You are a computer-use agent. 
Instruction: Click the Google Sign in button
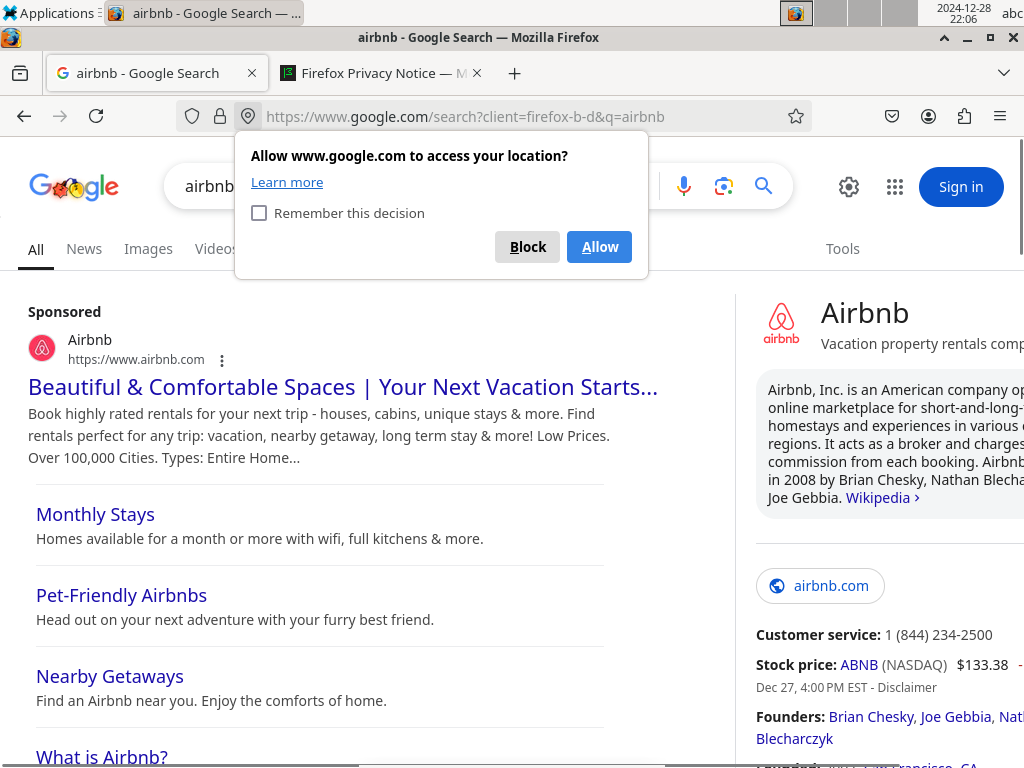pos(961,187)
